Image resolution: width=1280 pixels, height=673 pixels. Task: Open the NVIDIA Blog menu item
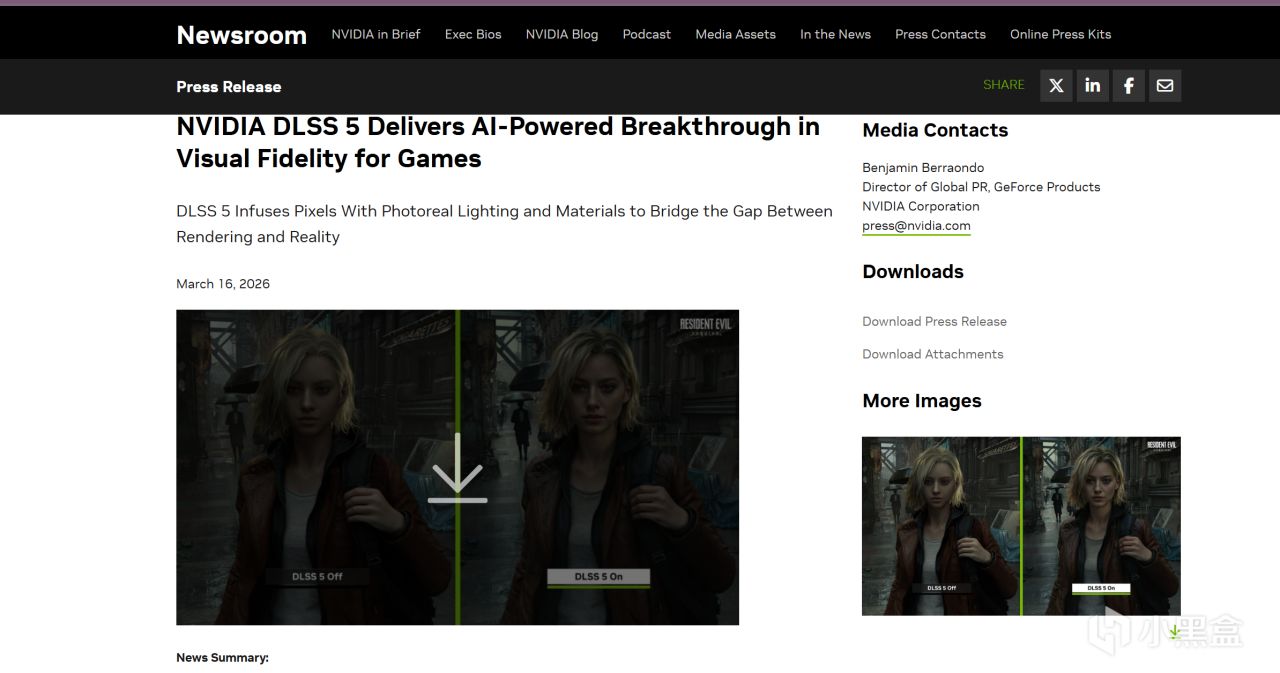point(562,34)
